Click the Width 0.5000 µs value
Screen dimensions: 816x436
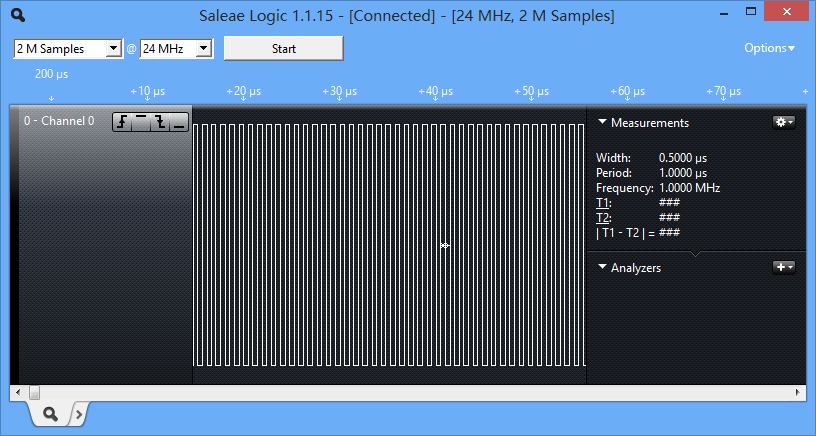(683, 158)
